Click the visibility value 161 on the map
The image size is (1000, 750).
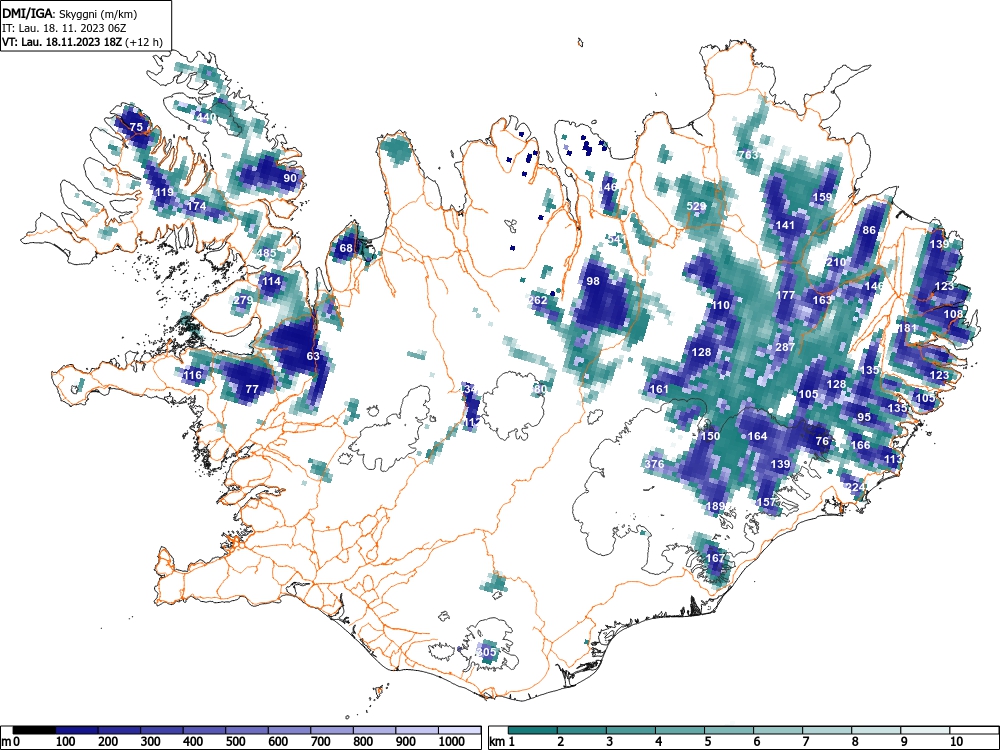659,389
